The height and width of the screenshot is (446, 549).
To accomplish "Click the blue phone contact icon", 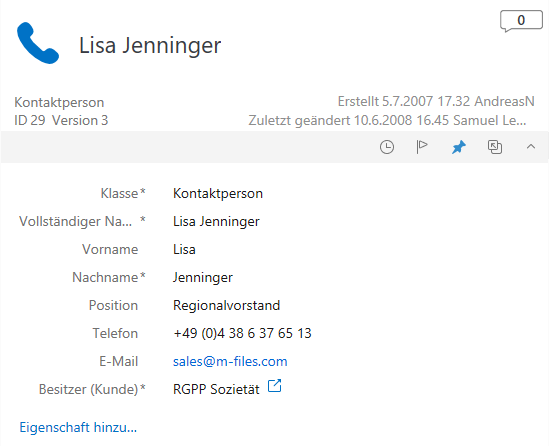I will point(38,43).
